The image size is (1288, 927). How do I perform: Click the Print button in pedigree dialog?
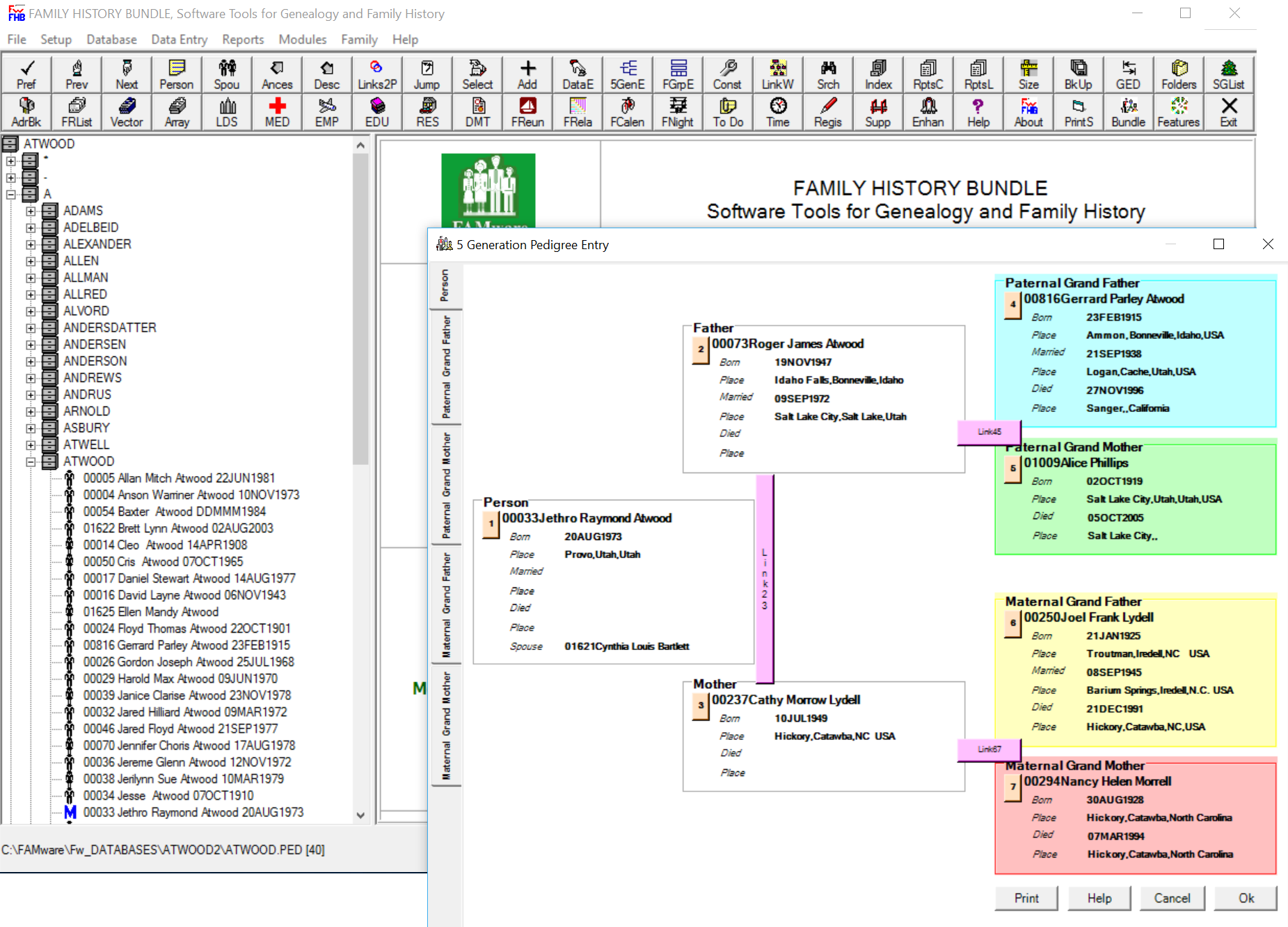(x=1026, y=898)
